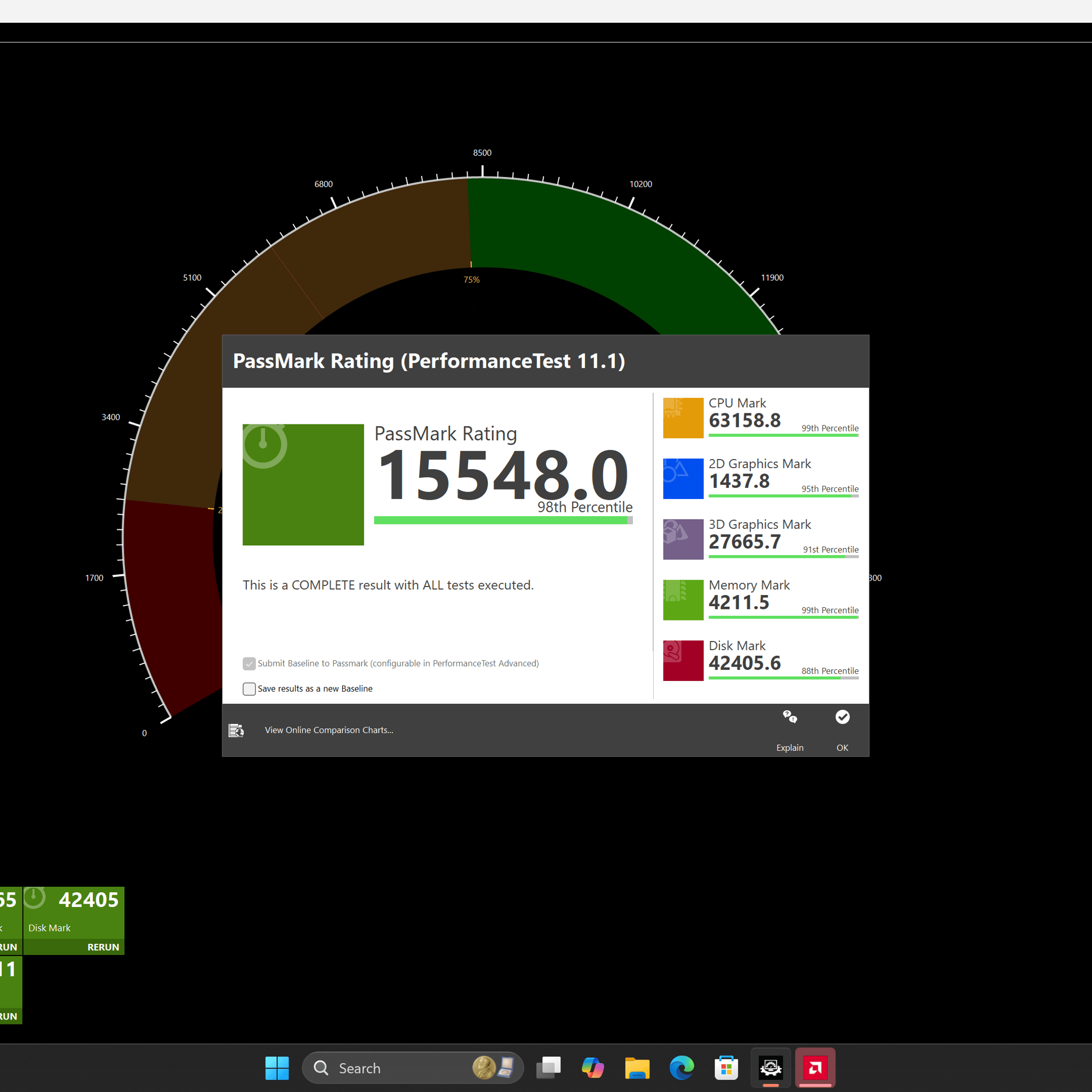Click the Explain question-mark icon
Viewport: 1092px width, 1092px height.
[790, 718]
